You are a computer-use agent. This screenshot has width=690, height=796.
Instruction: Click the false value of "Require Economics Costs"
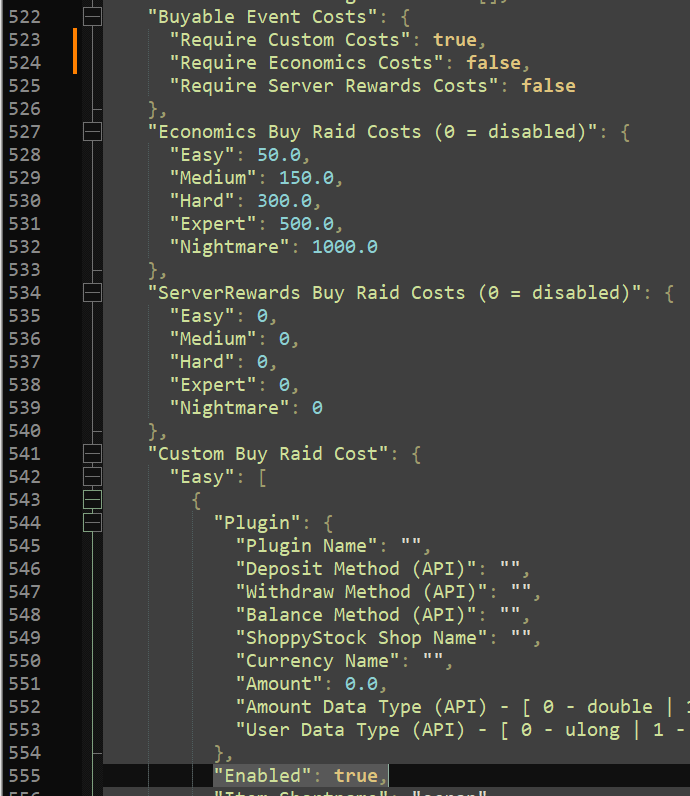tap(493, 63)
